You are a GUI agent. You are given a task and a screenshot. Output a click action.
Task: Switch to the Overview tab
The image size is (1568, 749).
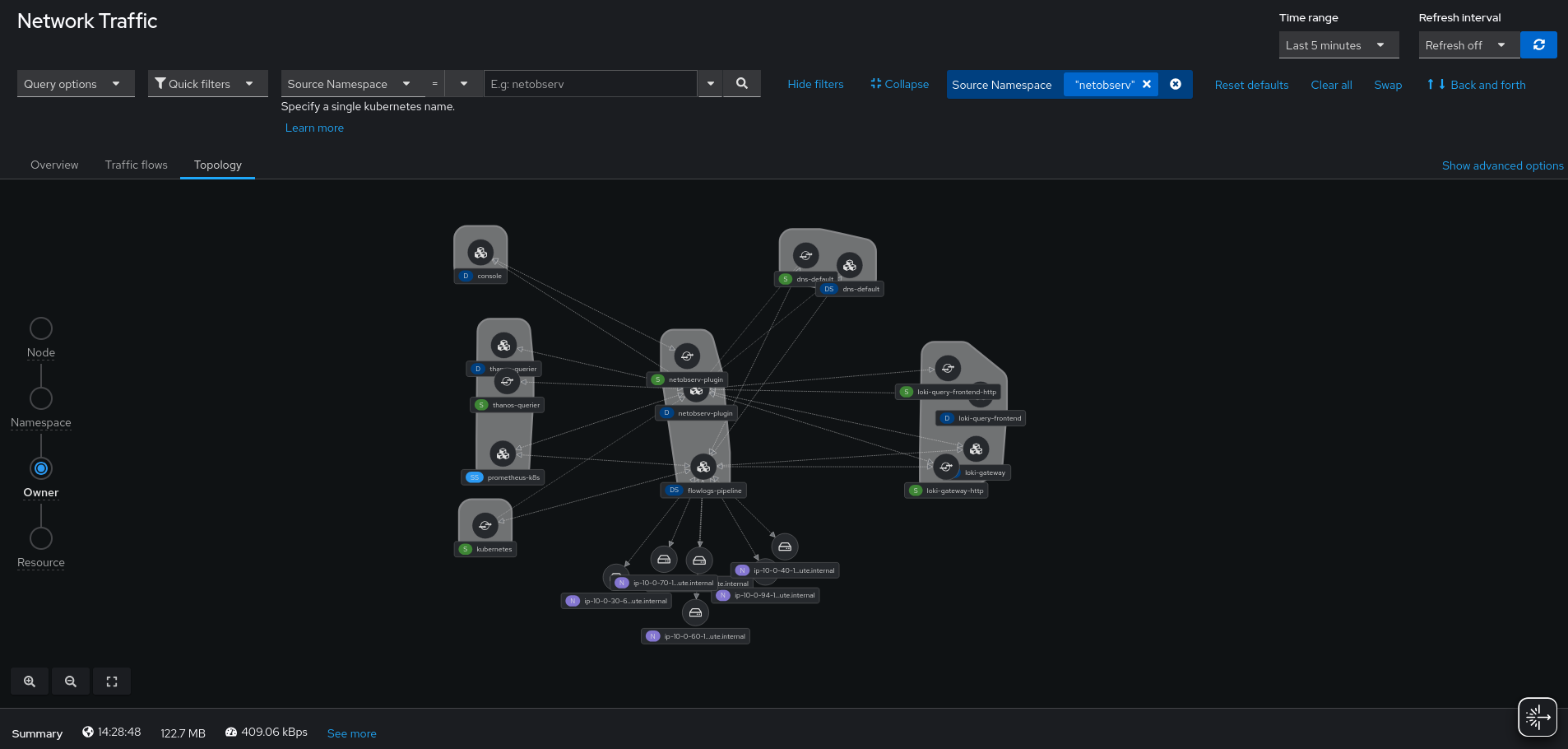54,165
